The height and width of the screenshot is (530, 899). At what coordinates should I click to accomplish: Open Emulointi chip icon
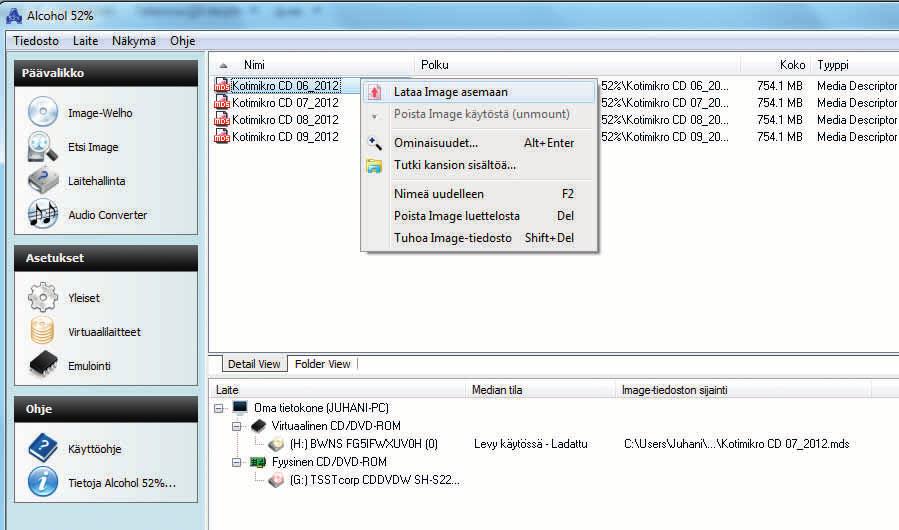tap(42, 365)
